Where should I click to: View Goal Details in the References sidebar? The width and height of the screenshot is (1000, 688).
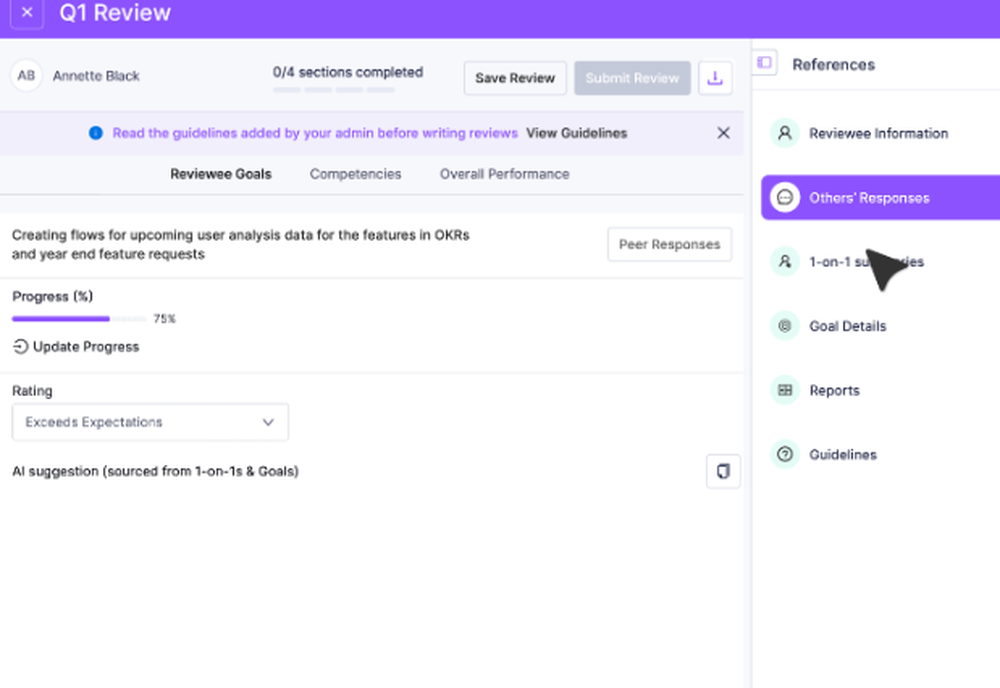846,326
